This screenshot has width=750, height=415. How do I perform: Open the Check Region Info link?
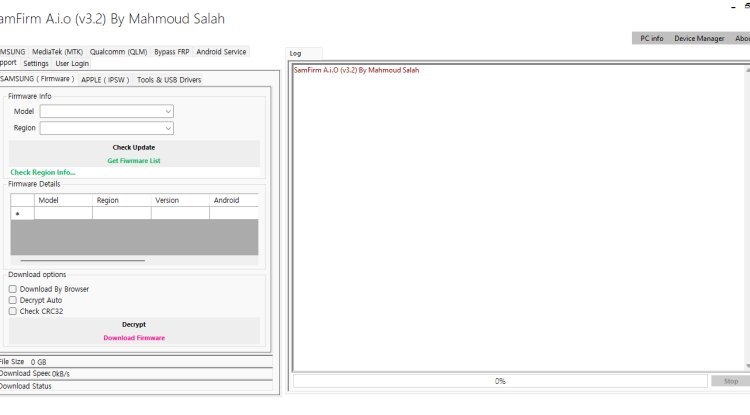pyautogui.click(x=43, y=172)
